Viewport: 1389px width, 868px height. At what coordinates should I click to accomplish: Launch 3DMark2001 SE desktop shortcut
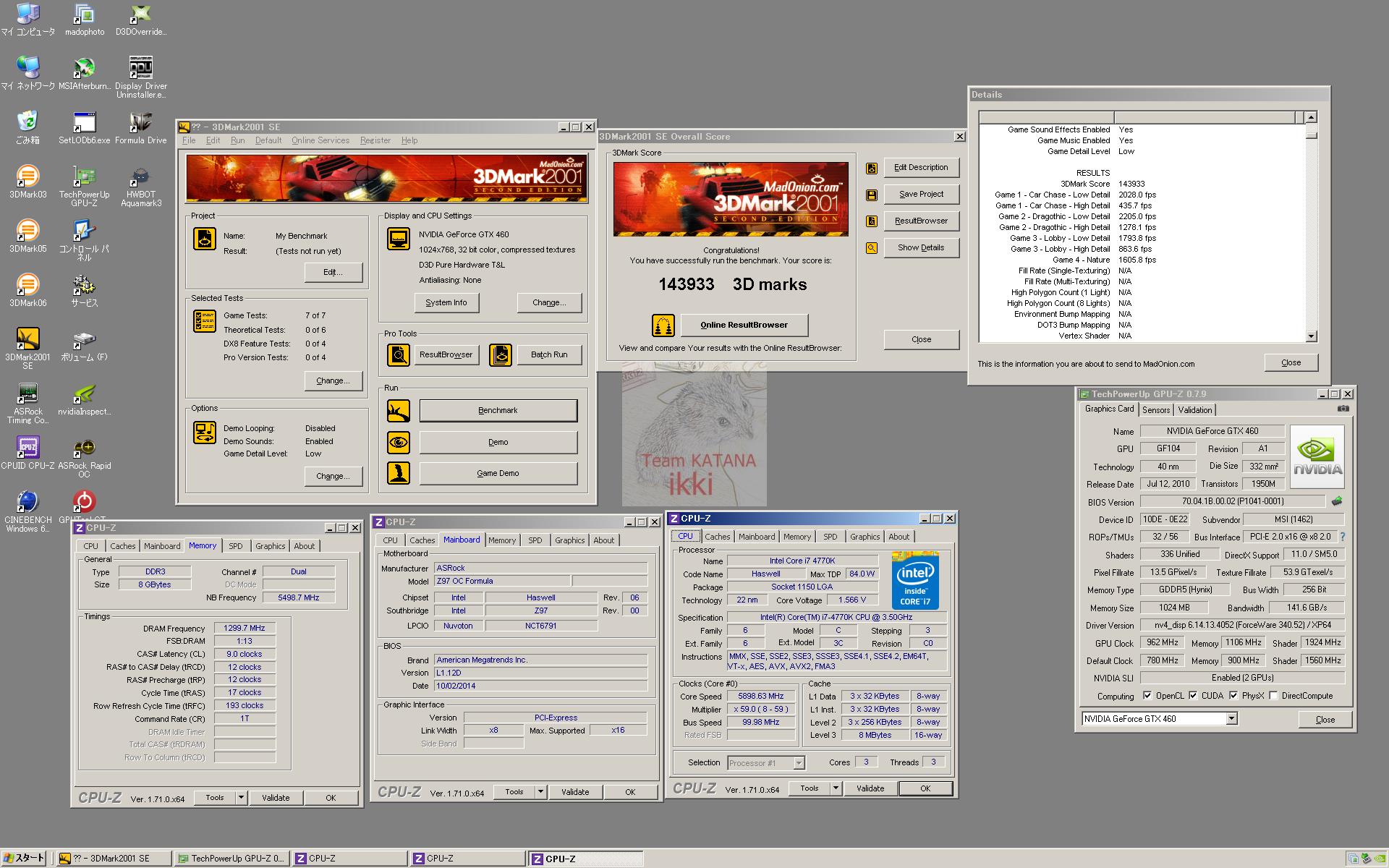(x=27, y=348)
